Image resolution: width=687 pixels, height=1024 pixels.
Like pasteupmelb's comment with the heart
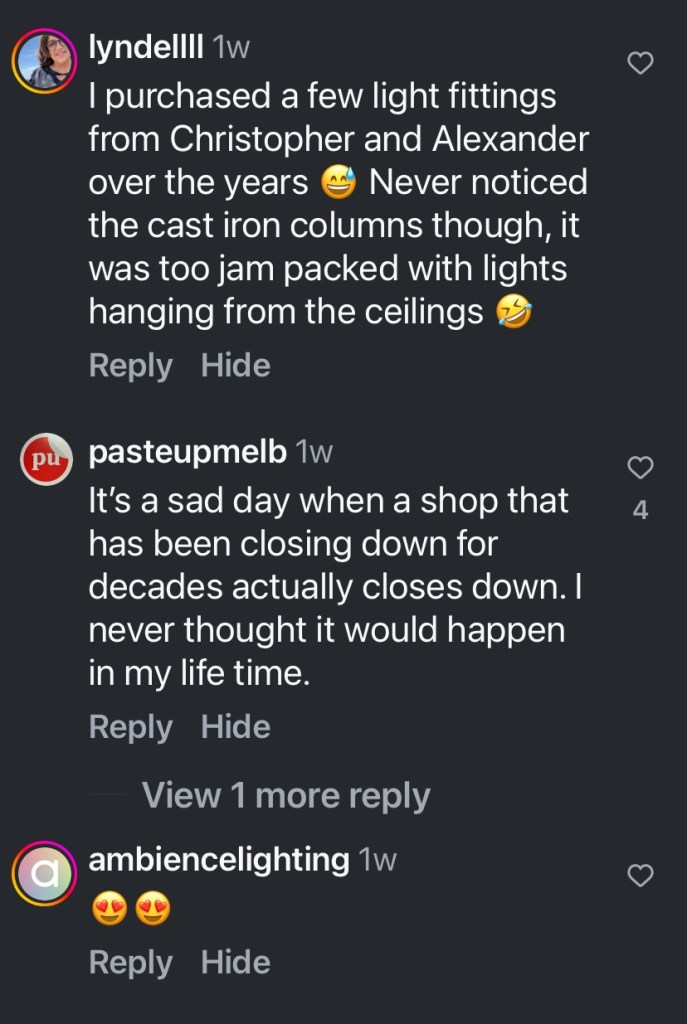(x=640, y=467)
